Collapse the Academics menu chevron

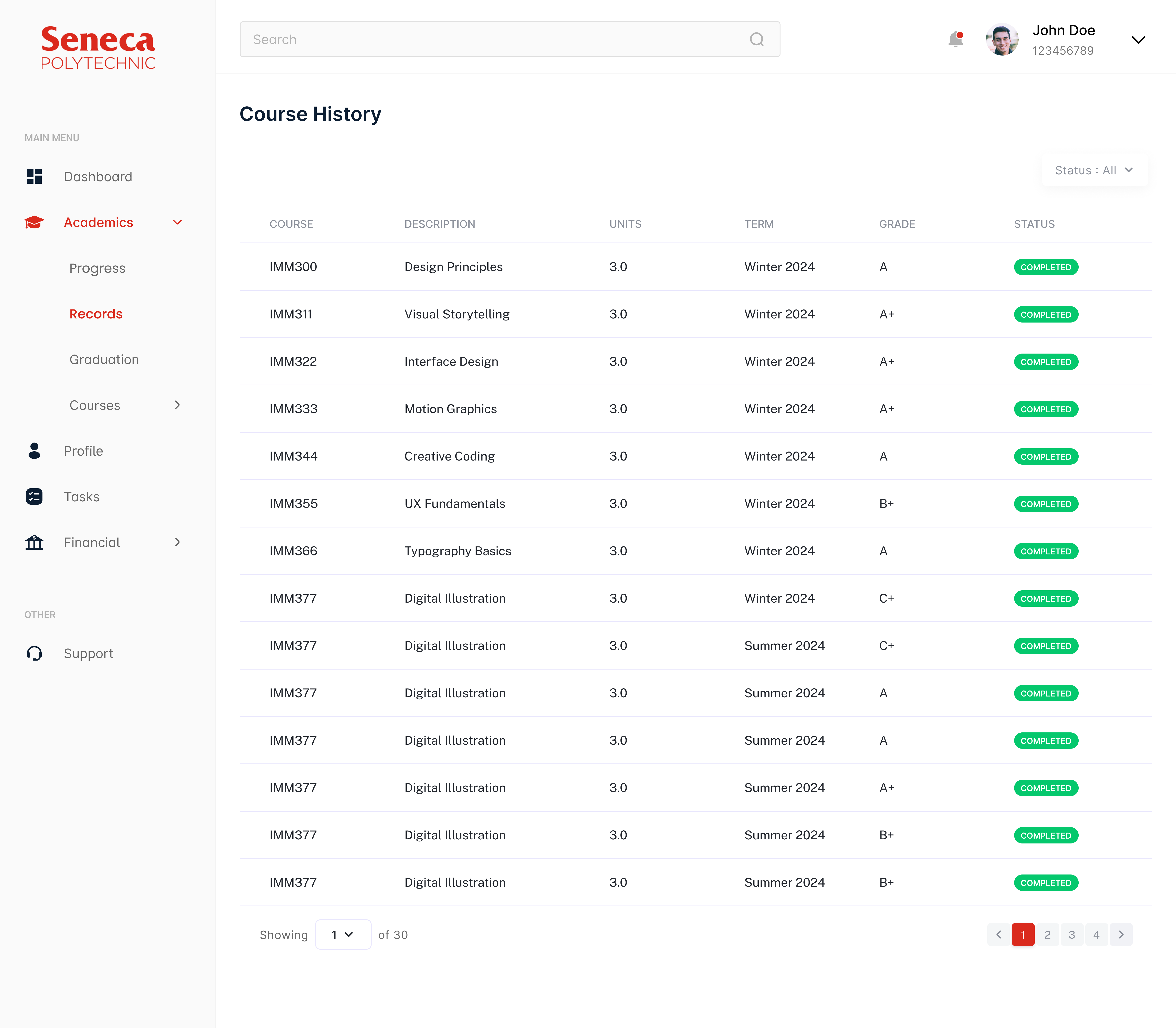(x=177, y=222)
